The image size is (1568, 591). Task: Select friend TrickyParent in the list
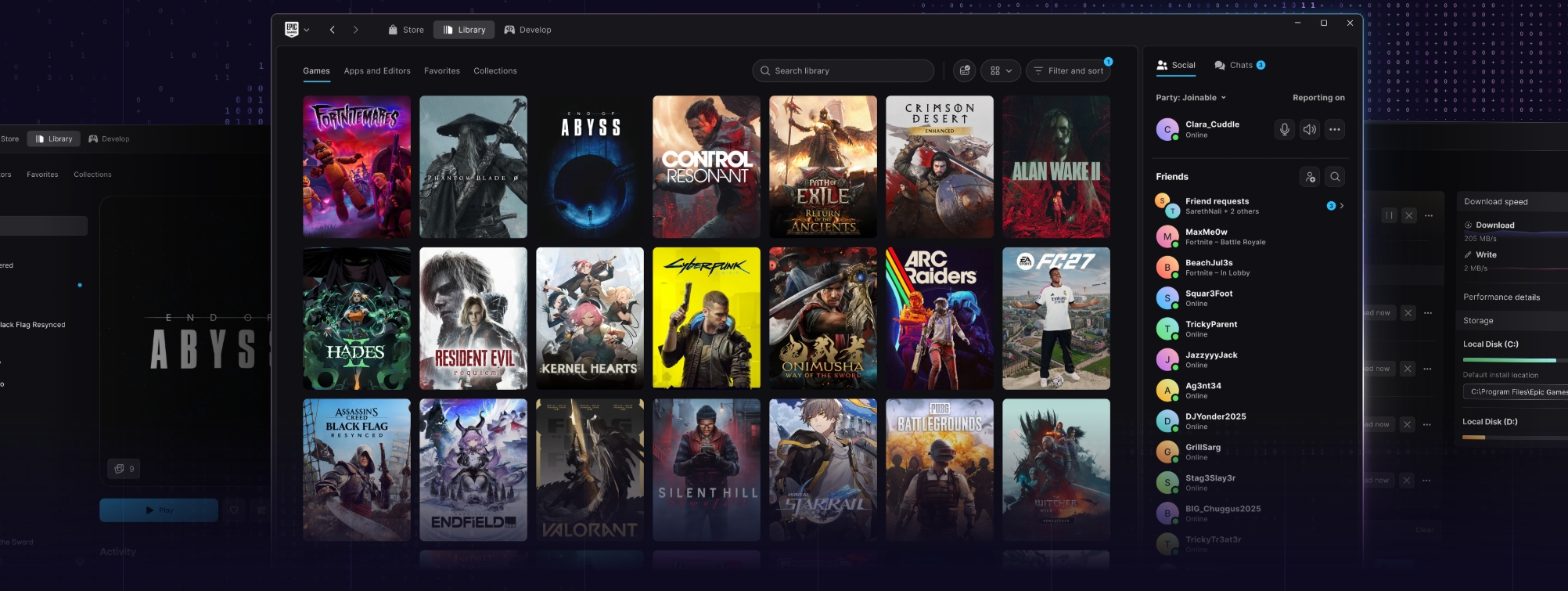pyautogui.click(x=1250, y=329)
